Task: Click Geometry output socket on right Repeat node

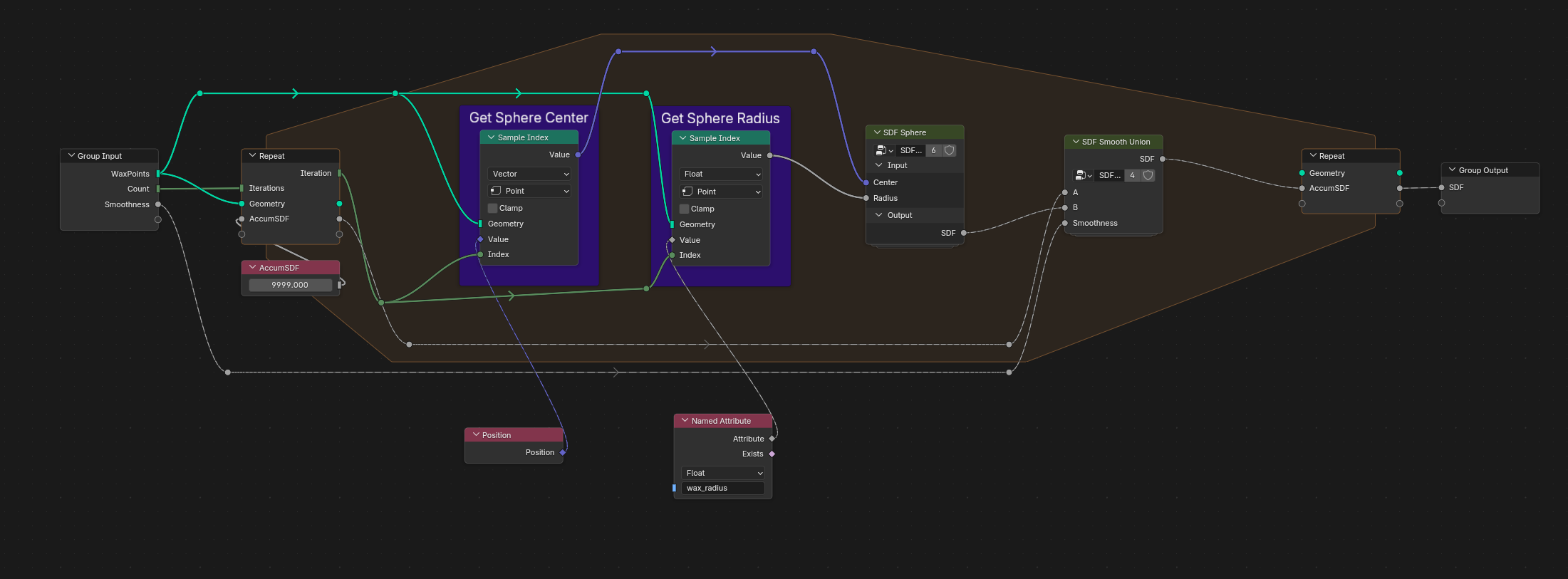Action: click(x=1400, y=173)
